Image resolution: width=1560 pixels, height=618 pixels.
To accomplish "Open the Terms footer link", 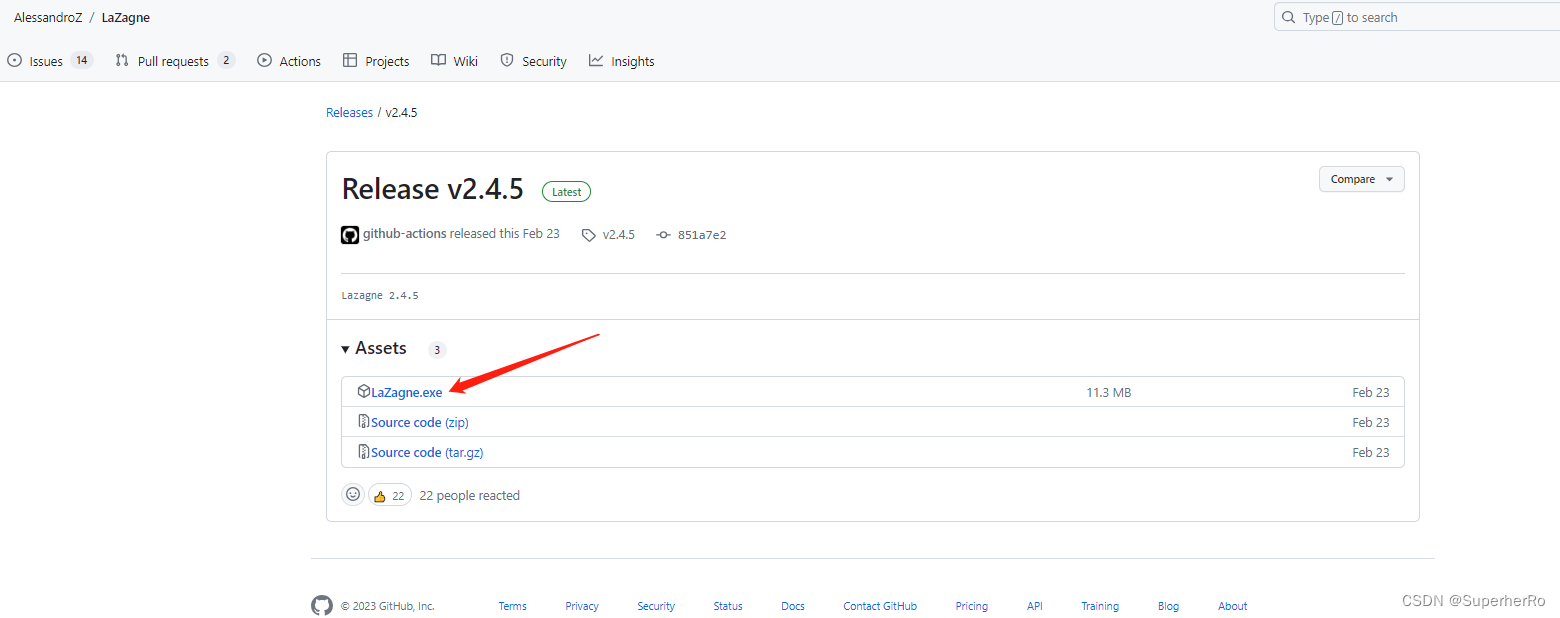I will pyautogui.click(x=513, y=606).
